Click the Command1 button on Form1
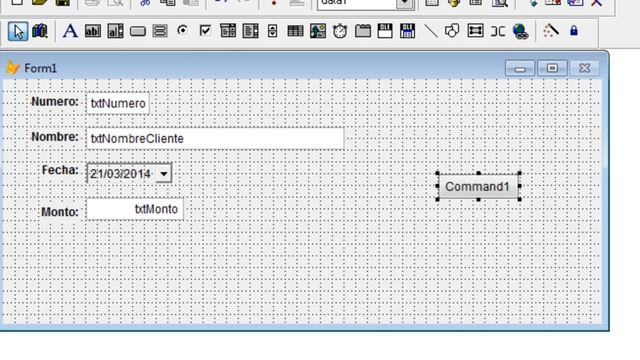The width and height of the screenshot is (640, 360). click(x=478, y=187)
